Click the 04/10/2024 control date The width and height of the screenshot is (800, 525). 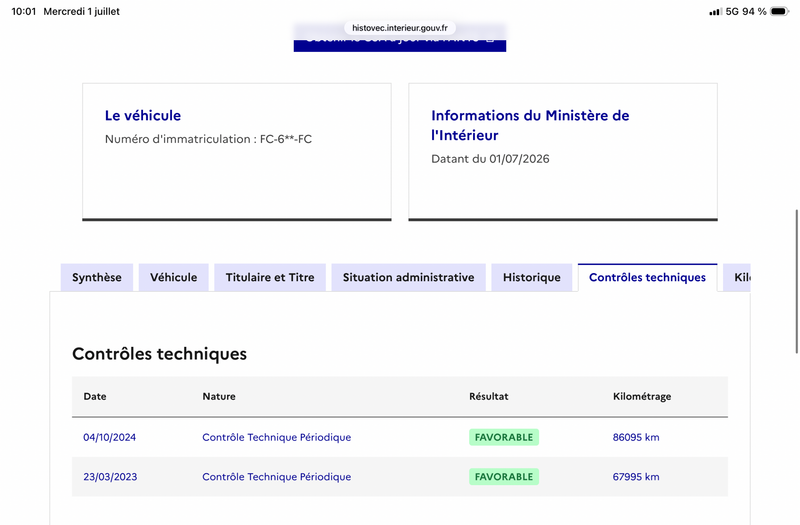click(x=110, y=437)
